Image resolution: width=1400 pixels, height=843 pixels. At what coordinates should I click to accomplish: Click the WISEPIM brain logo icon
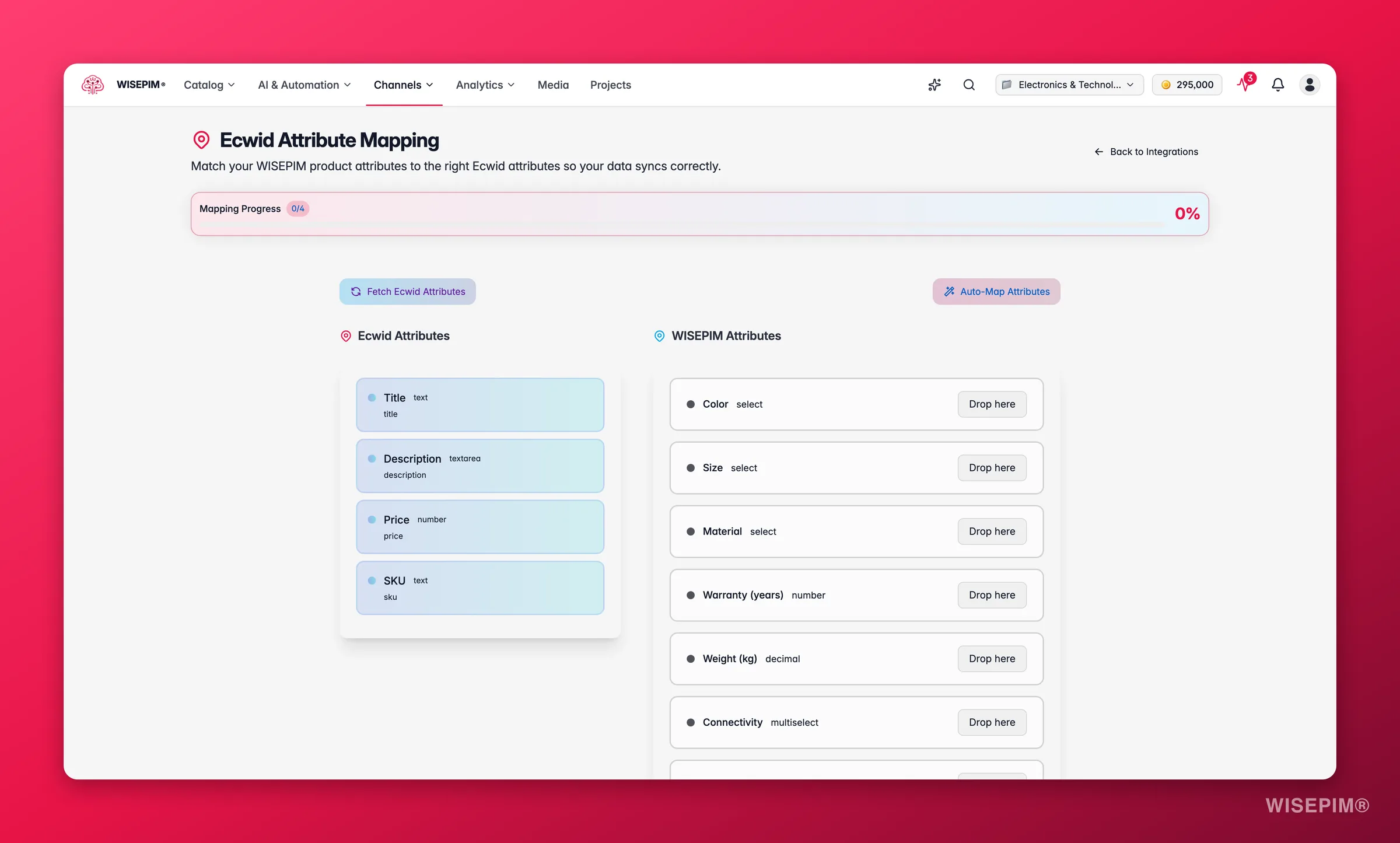tap(93, 85)
